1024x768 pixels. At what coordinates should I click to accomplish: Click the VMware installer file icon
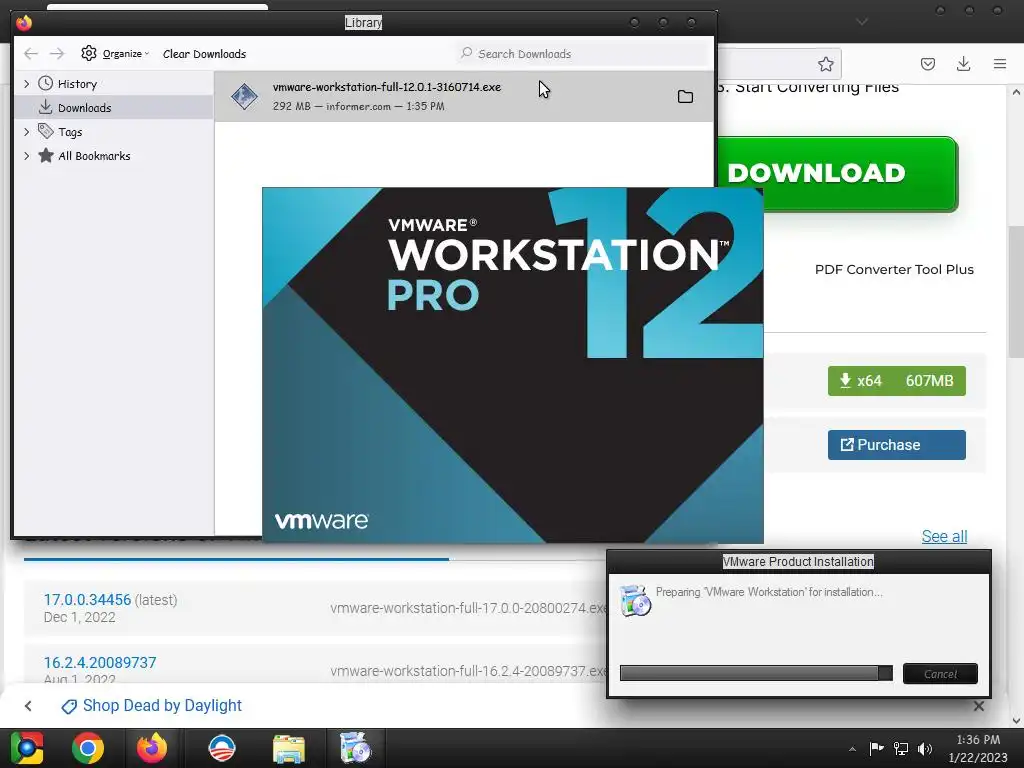[244, 97]
